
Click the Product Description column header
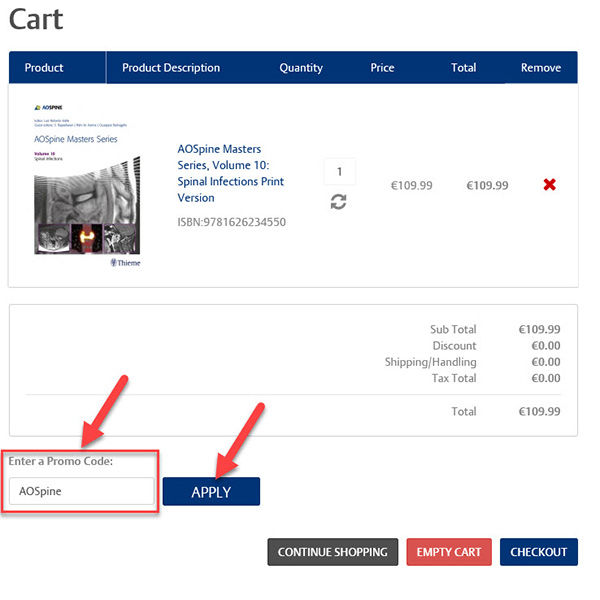(171, 68)
